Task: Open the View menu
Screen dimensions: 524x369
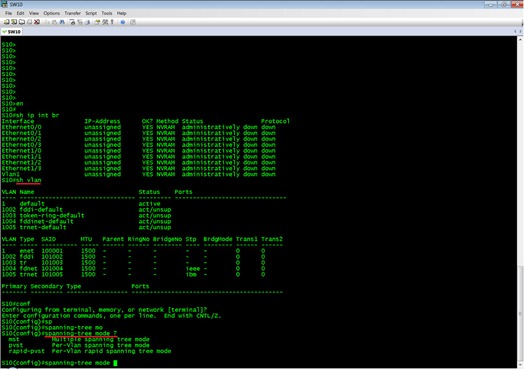Action: pyautogui.click(x=34, y=13)
